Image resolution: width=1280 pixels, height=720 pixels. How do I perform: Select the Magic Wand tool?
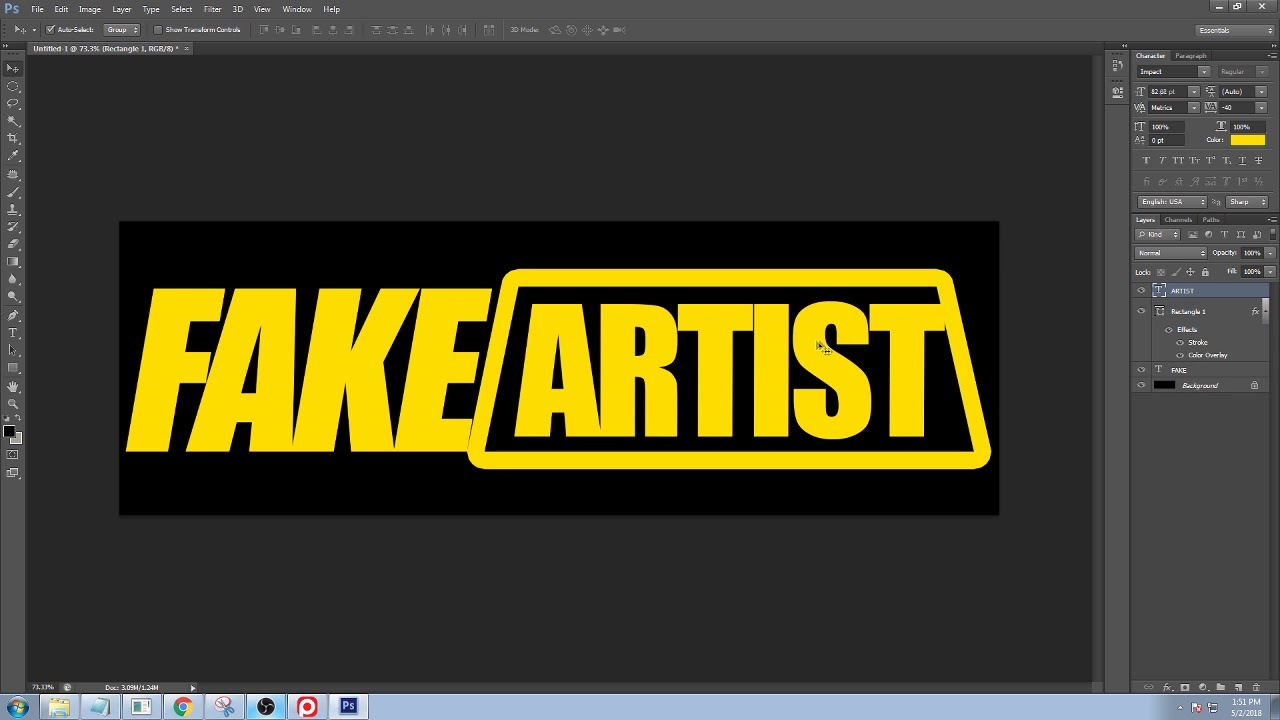click(13, 121)
